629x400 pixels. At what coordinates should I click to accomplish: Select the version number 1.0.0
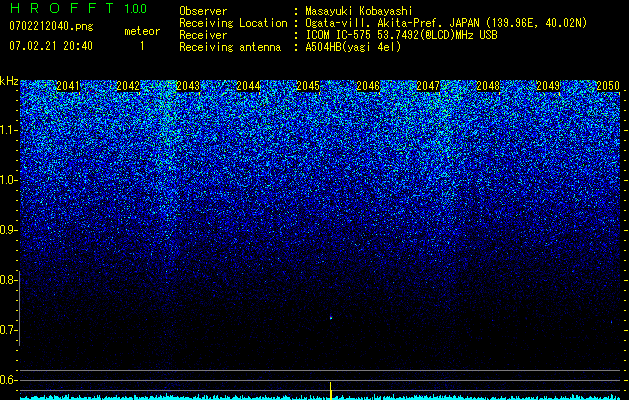135,9
